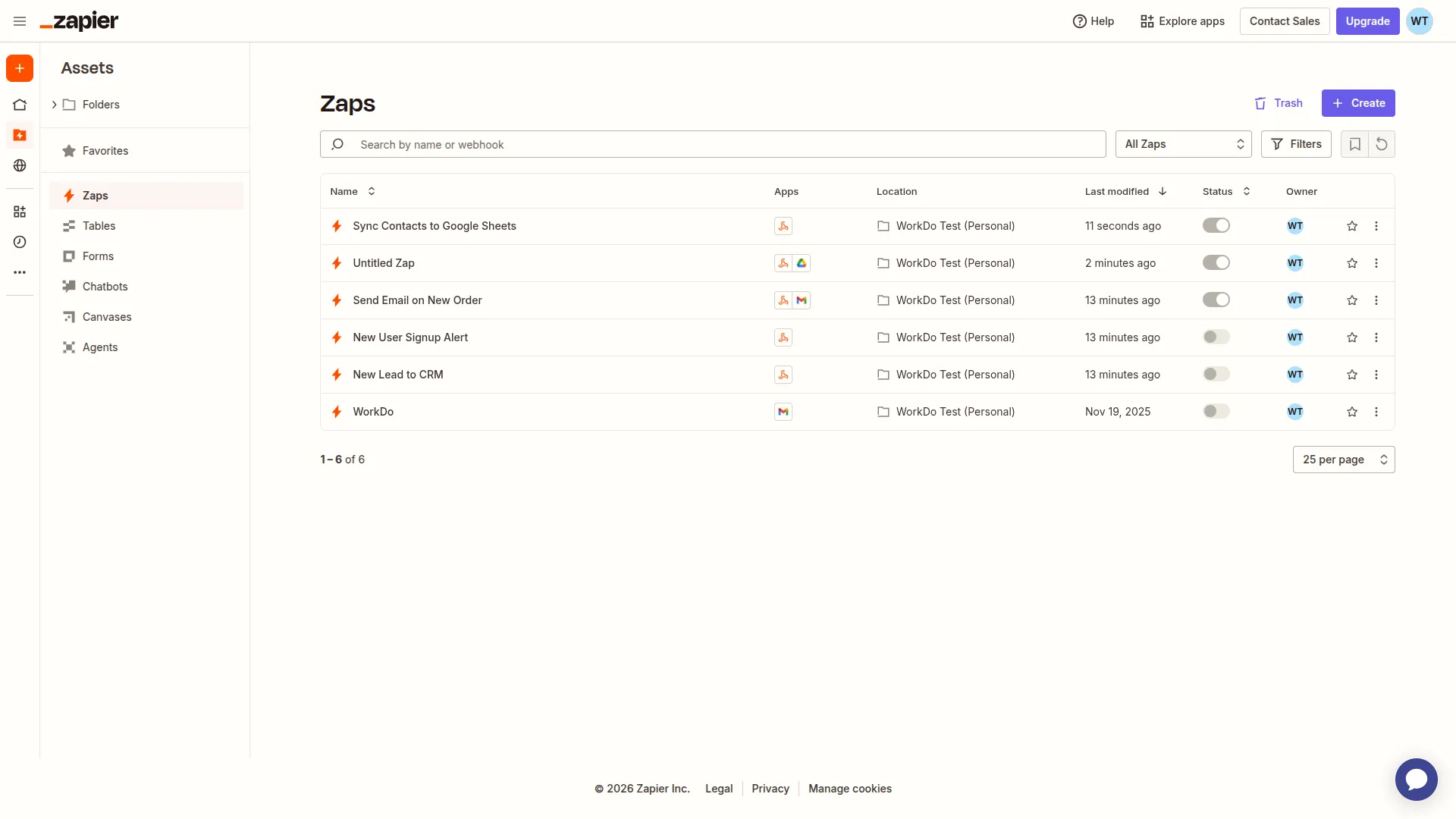Turn on the WorkDo zap switch

tap(1216, 411)
